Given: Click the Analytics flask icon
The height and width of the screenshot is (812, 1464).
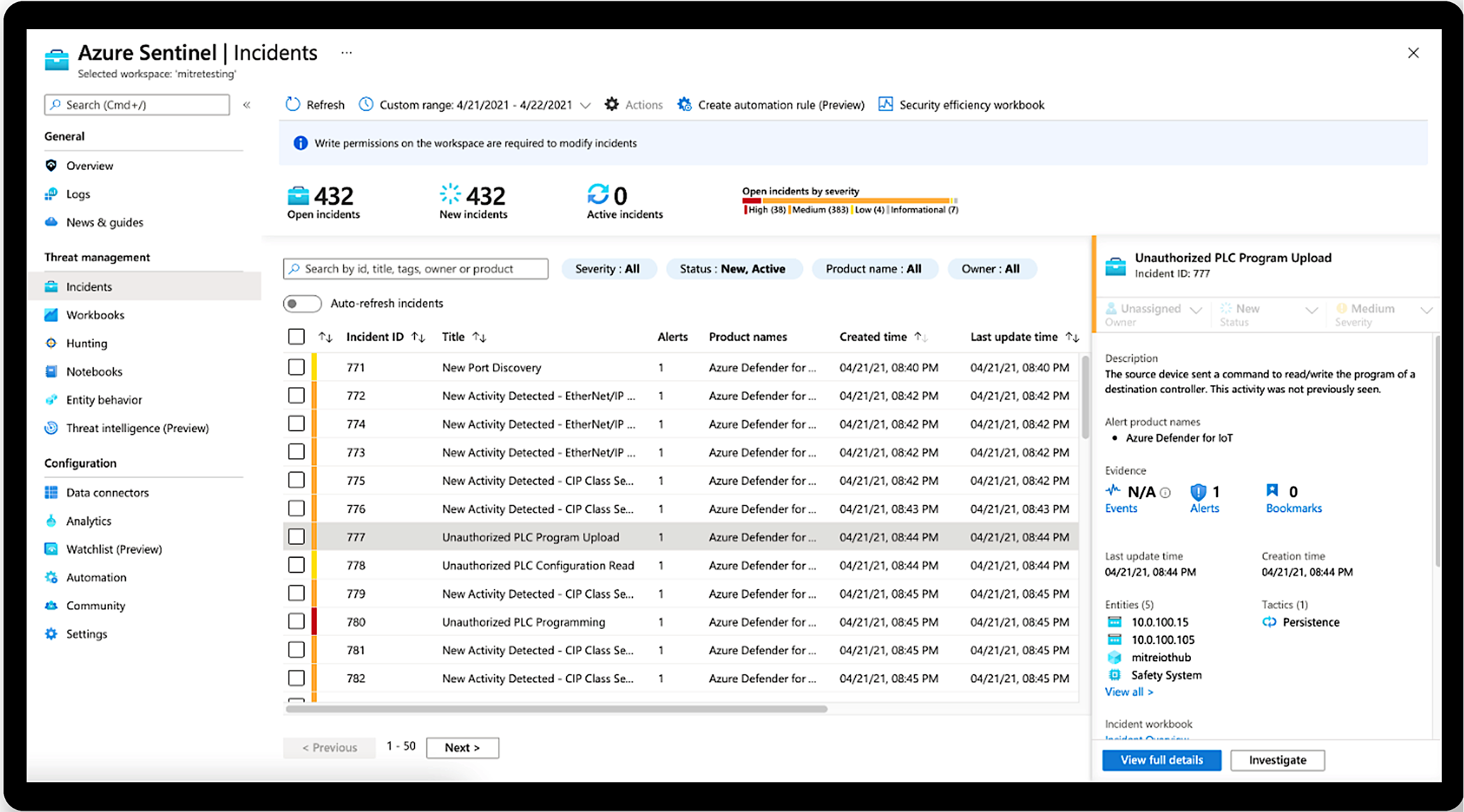Looking at the screenshot, I should coord(51,521).
